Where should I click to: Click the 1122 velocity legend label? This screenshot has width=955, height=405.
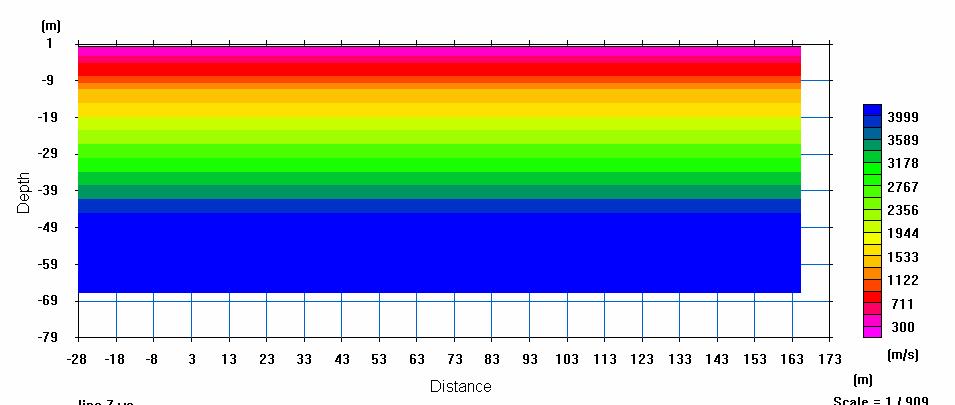[x=903, y=281]
